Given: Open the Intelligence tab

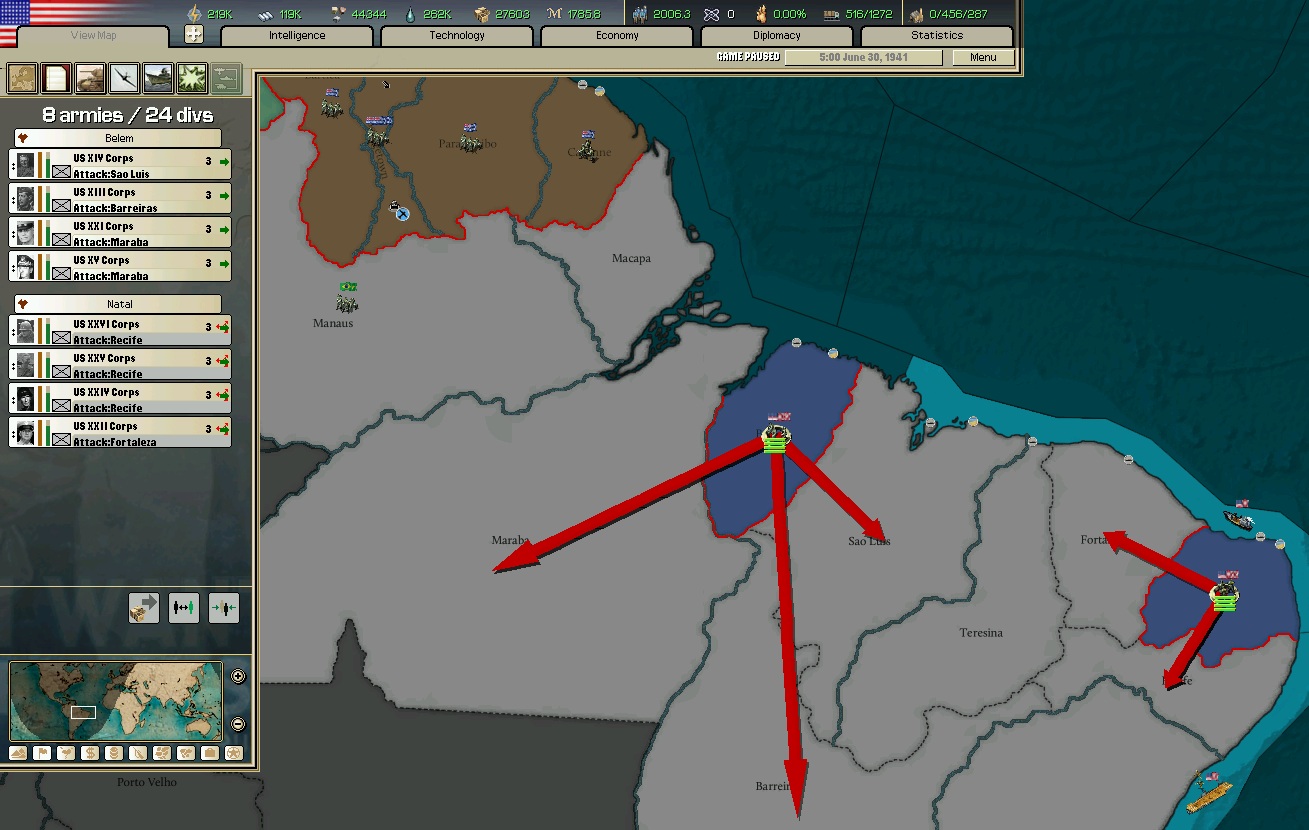Looking at the screenshot, I should point(296,36).
